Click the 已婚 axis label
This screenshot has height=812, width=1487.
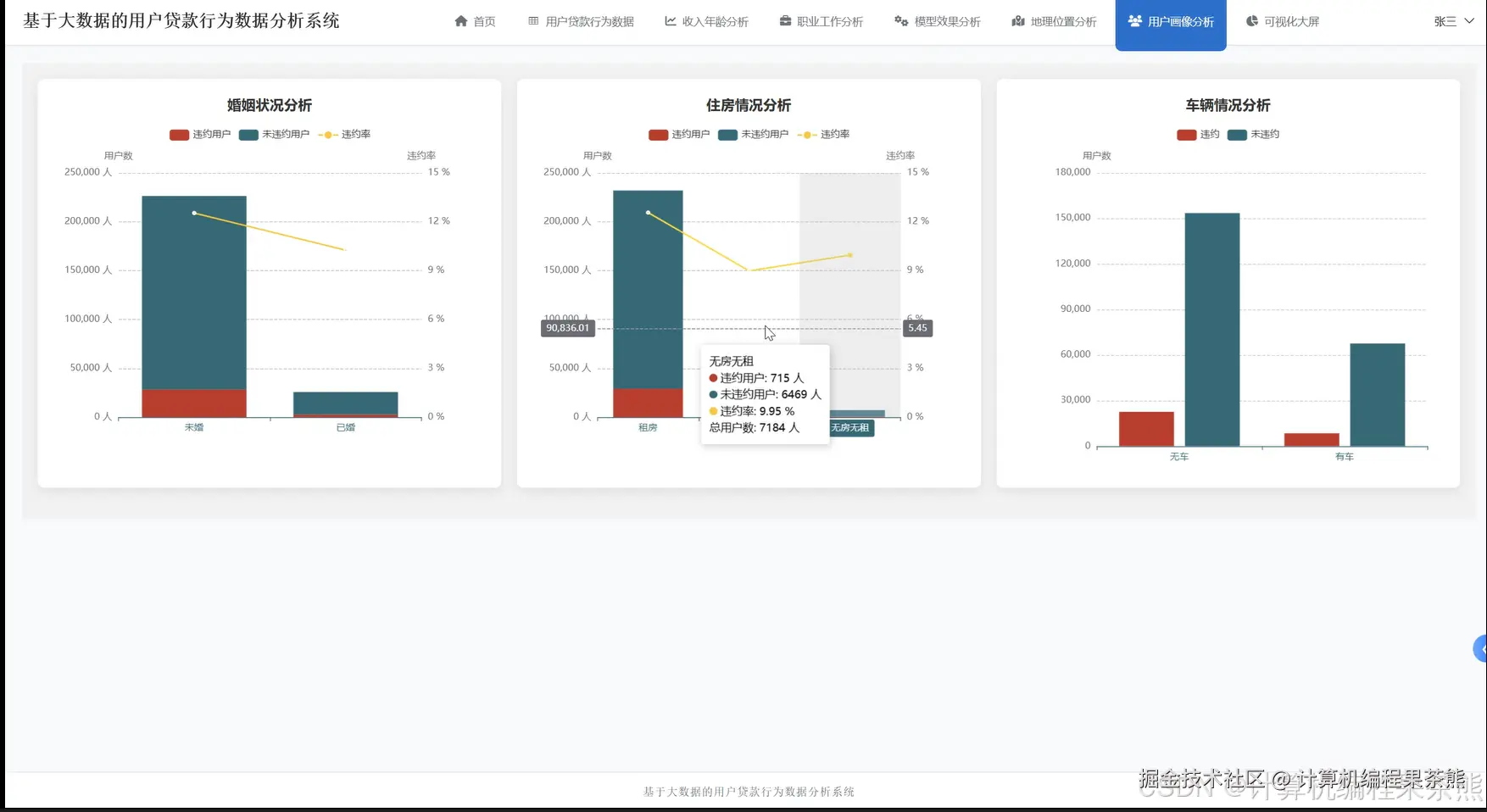coord(346,427)
